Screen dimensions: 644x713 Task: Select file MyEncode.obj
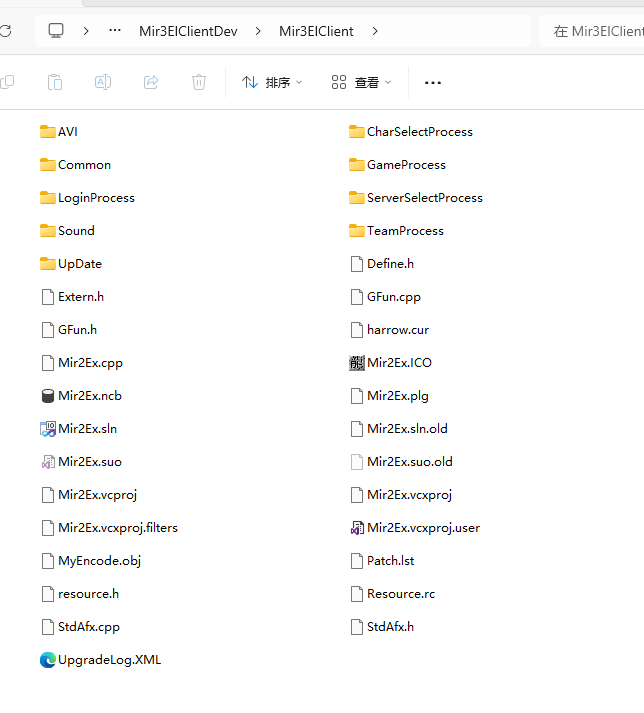(x=91, y=561)
